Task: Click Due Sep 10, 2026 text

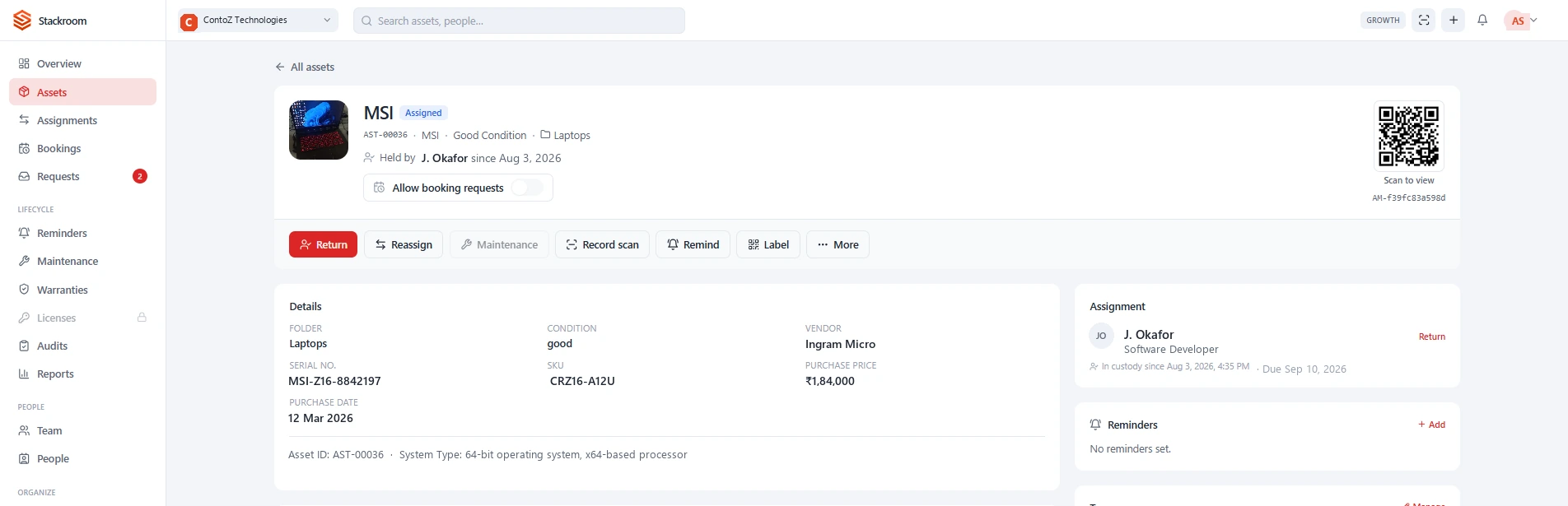Action: click(1304, 369)
